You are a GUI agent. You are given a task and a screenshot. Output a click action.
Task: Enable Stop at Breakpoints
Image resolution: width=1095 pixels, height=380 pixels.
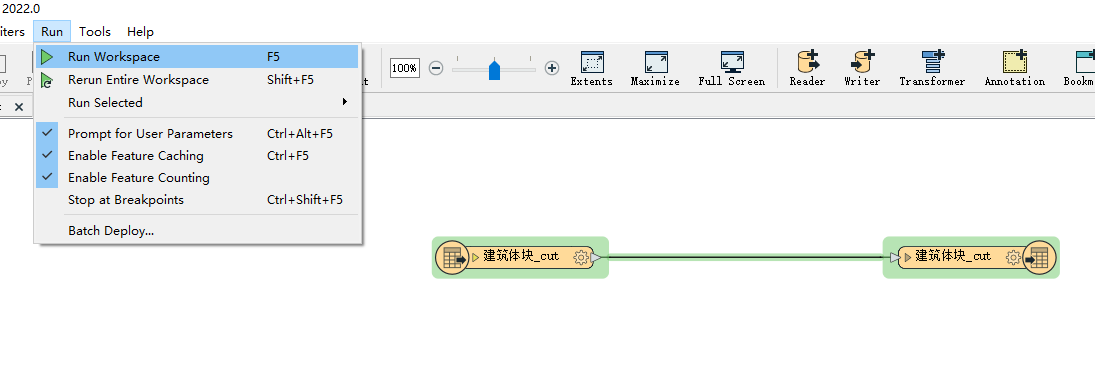197,200
